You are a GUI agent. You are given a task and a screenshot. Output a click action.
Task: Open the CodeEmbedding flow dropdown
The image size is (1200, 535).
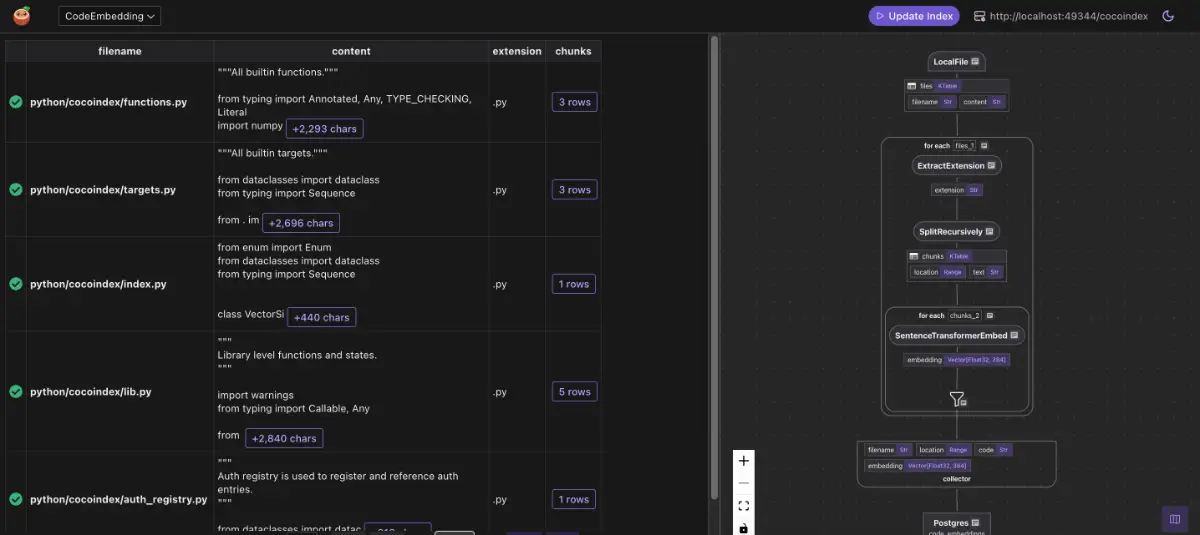coord(110,16)
